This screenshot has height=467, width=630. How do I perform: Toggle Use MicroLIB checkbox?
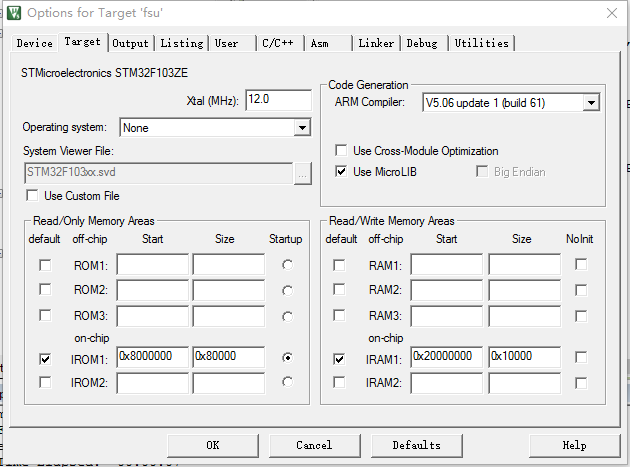pos(341,172)
